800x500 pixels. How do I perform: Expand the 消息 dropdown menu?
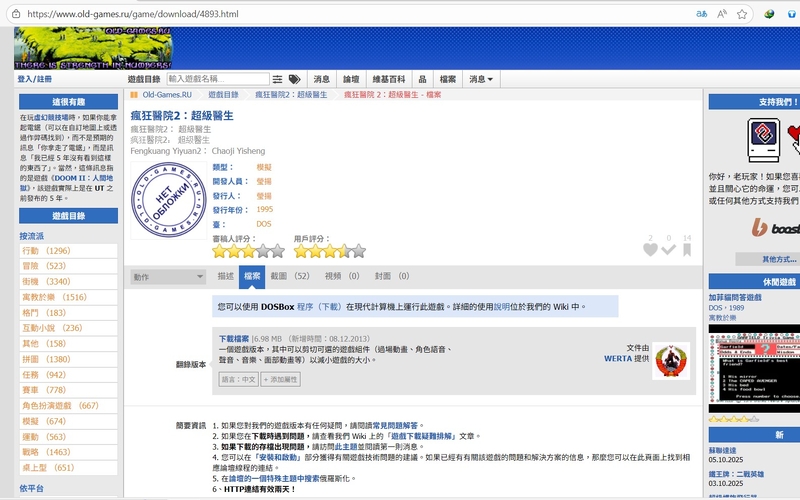click(481, 79)
